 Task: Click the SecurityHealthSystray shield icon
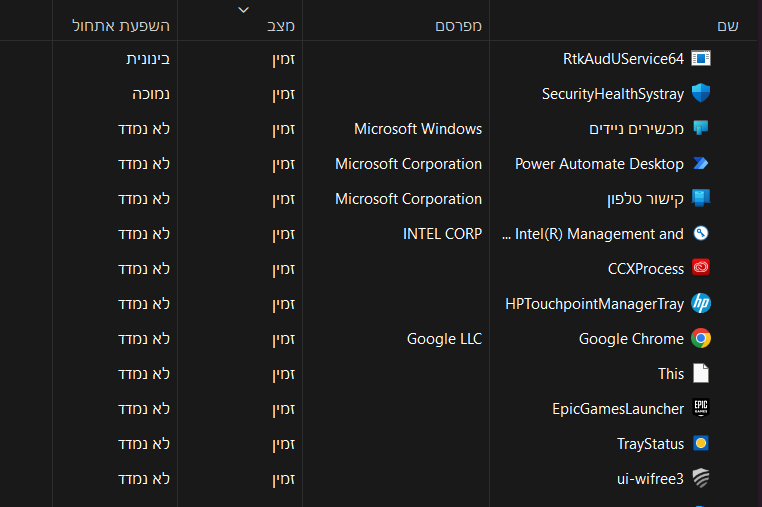coord(701,94)
